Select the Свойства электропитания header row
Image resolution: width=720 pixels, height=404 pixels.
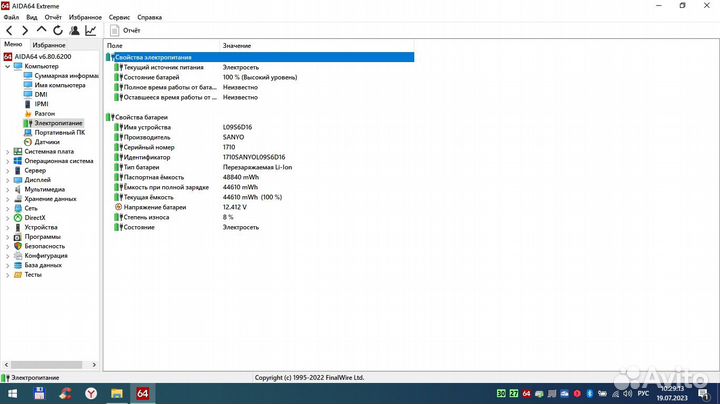click(260, 57)
